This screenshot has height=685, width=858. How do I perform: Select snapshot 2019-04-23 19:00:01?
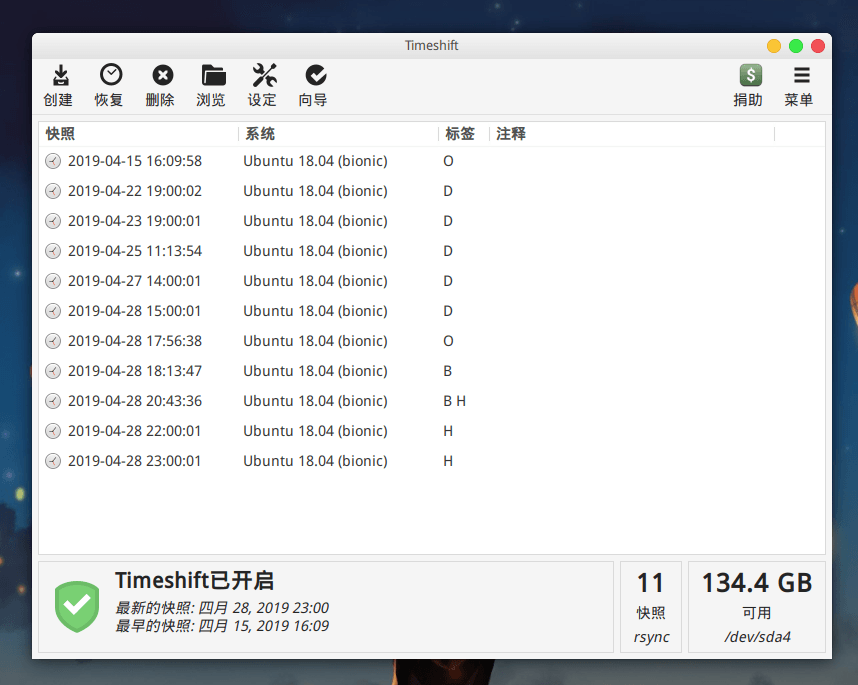pyautogui.click(x=432, y=221)
